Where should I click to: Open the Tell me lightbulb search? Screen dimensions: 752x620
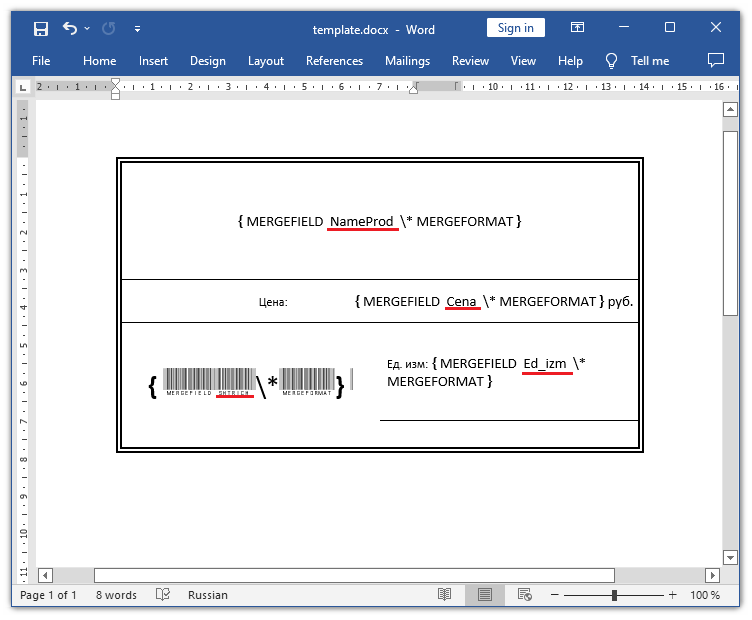tap(612, 61)
